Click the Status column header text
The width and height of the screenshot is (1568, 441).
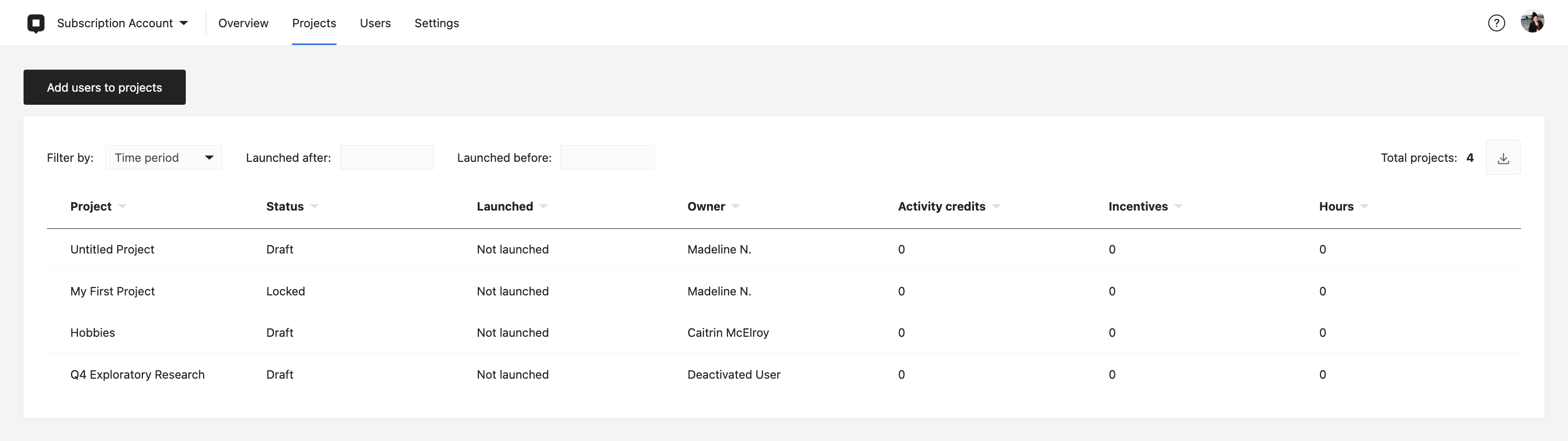[x=285, y=206]
